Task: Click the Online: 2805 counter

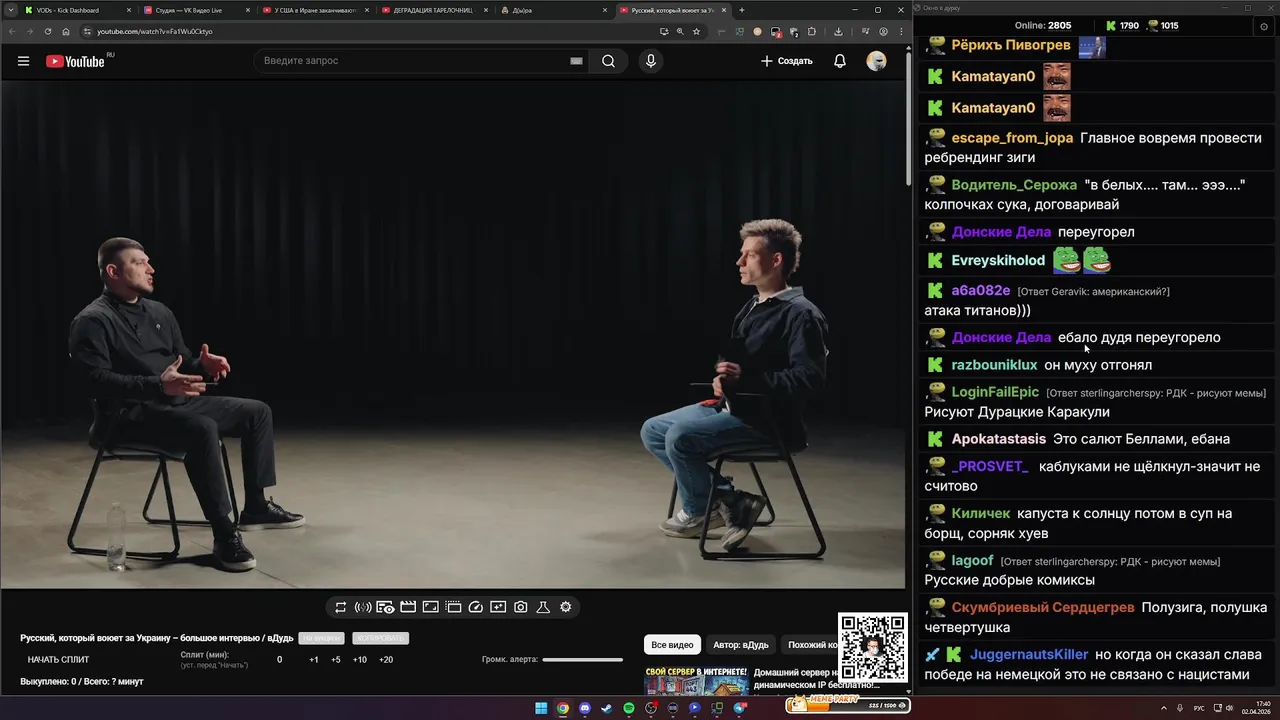Action: (1043, 26)
